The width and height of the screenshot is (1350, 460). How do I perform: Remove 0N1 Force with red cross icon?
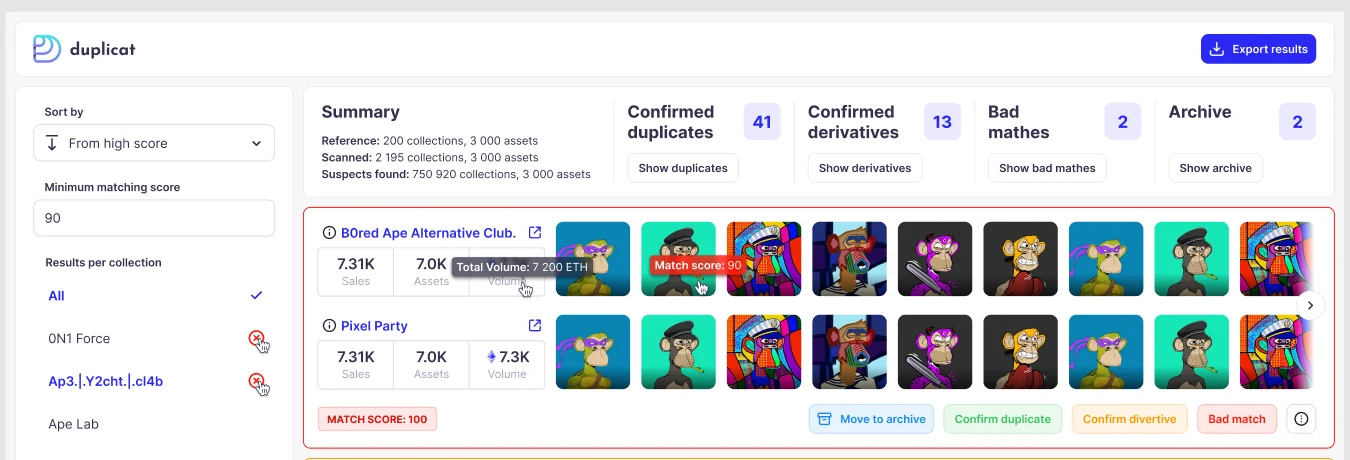256,339
